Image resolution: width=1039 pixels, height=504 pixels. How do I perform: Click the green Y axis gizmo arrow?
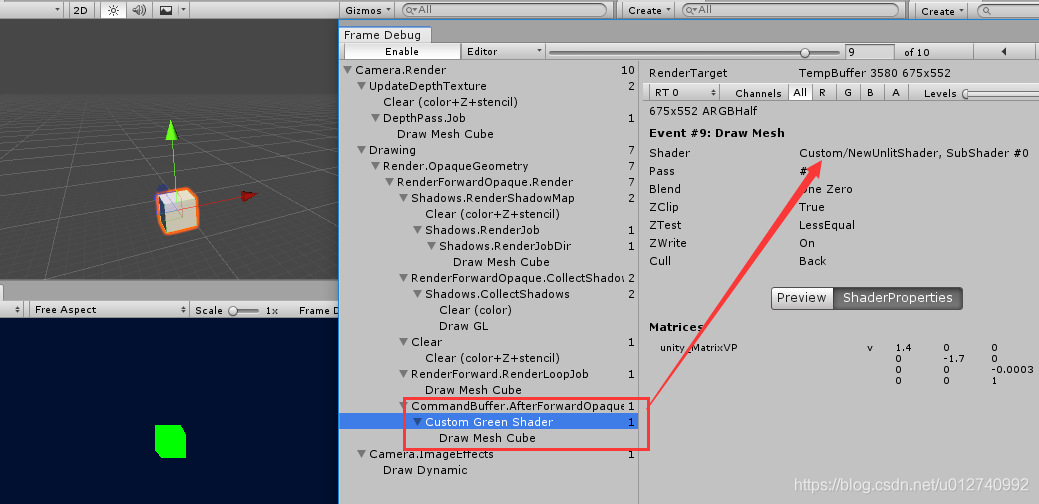pyautogui.click(x=172, y=130)
